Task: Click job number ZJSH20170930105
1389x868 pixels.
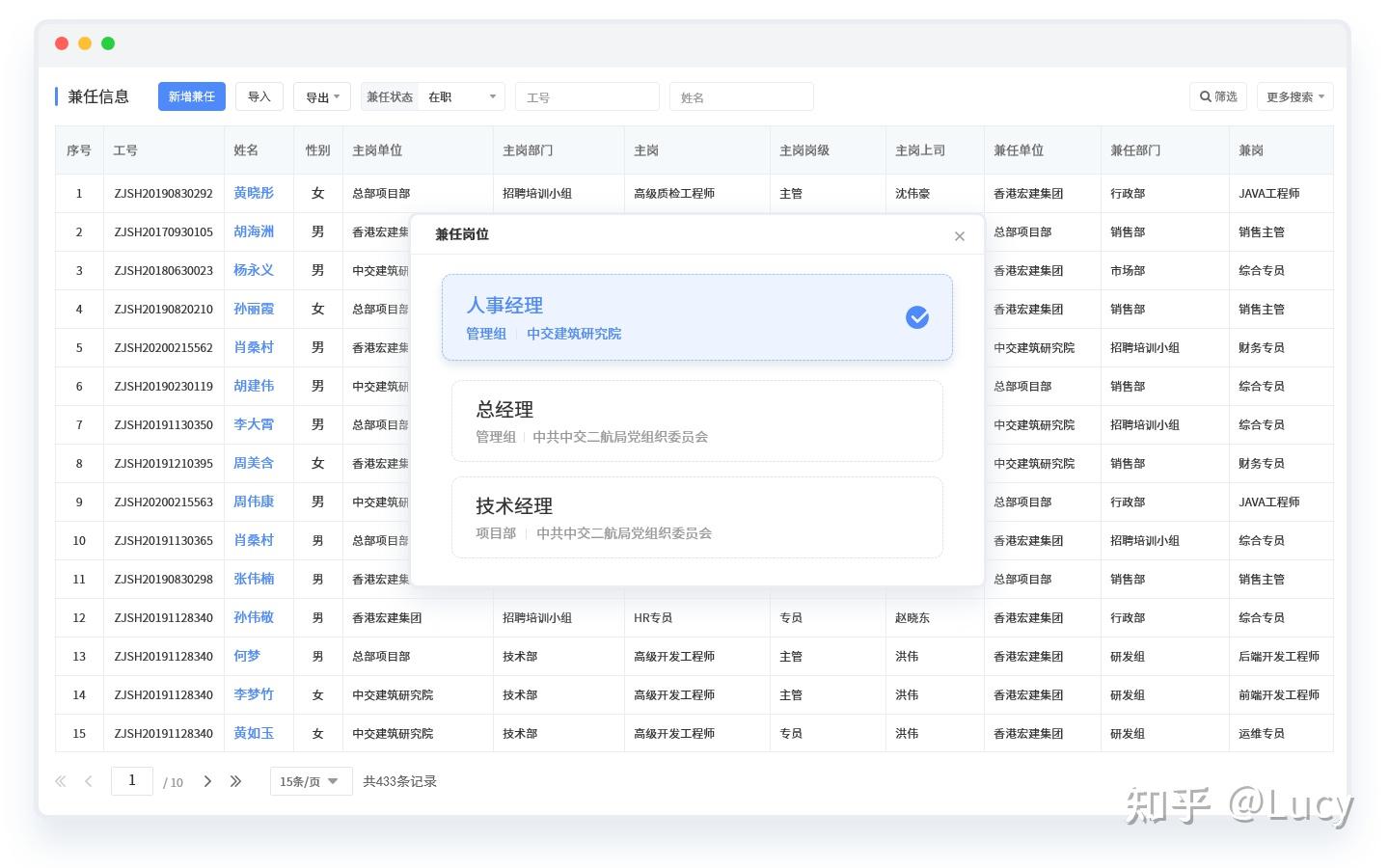Action: click(163, 231)
